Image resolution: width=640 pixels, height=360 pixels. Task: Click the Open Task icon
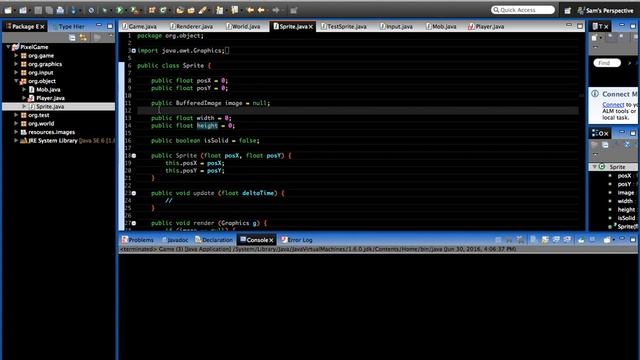tap(191, 10)
